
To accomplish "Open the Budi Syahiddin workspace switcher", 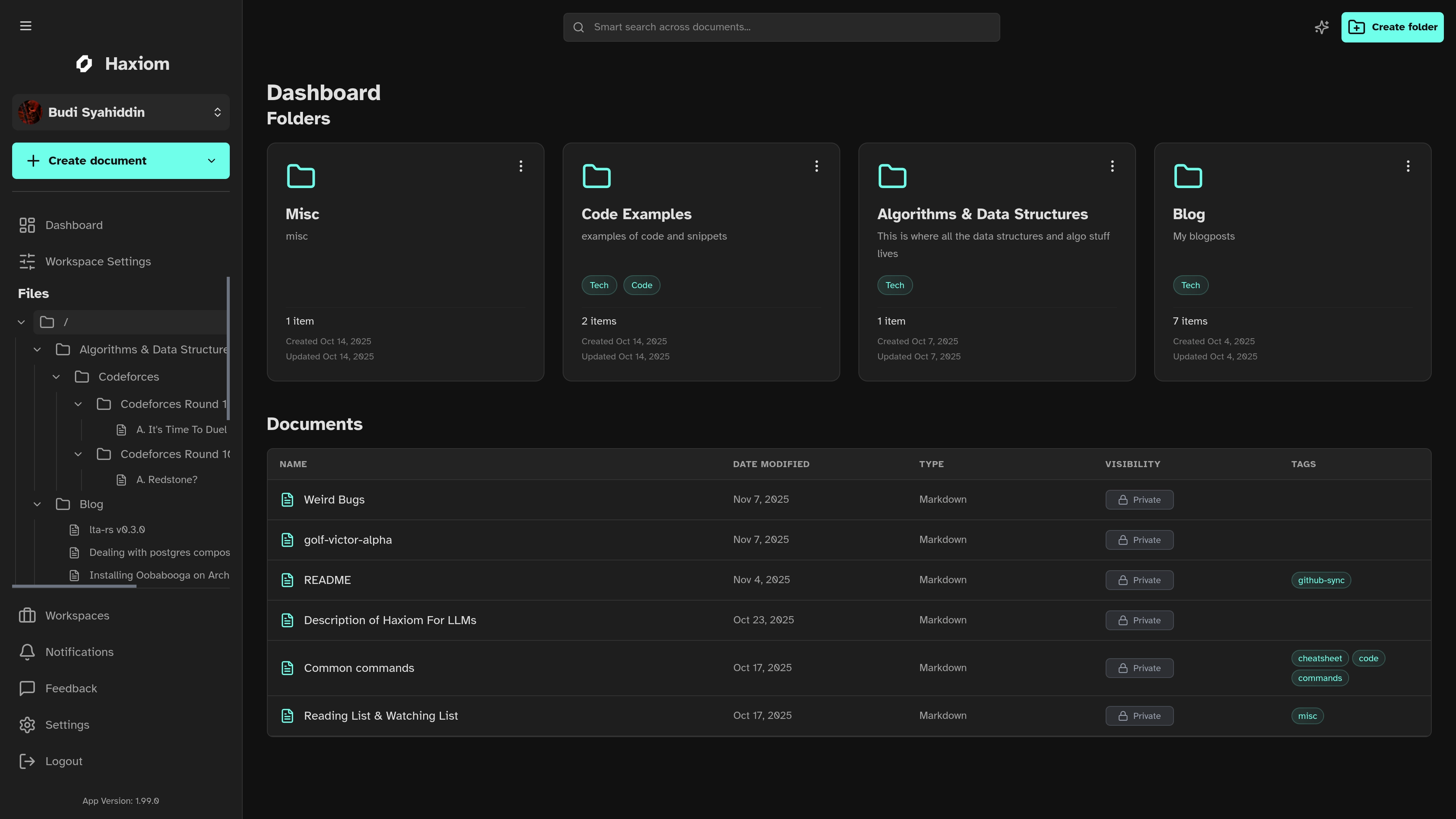I will 121,113.
